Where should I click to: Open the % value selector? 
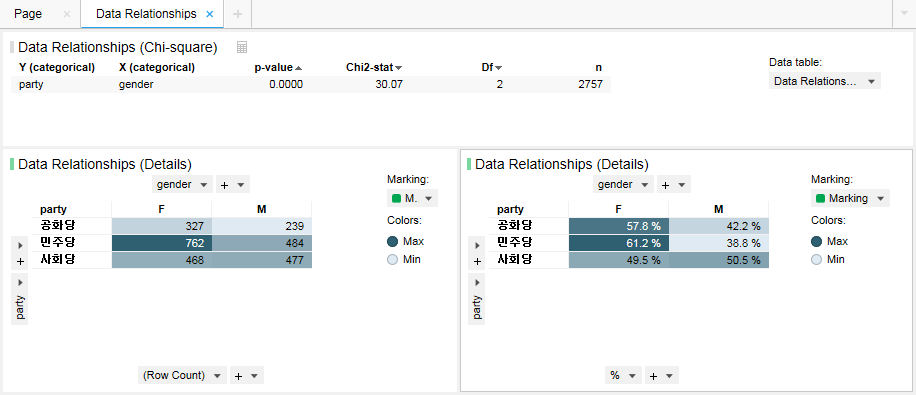pyautogui.click(x=623, y=375)
